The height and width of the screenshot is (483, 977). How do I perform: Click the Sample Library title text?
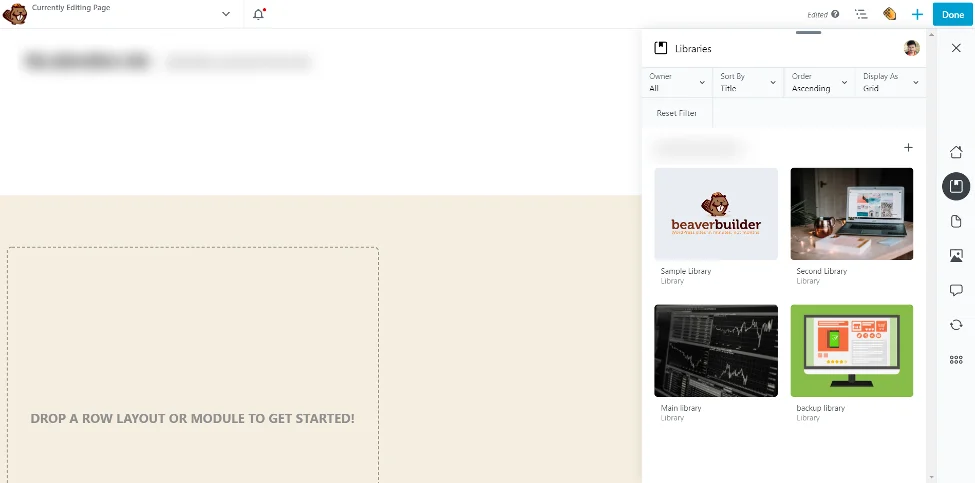tap(685, 271)
